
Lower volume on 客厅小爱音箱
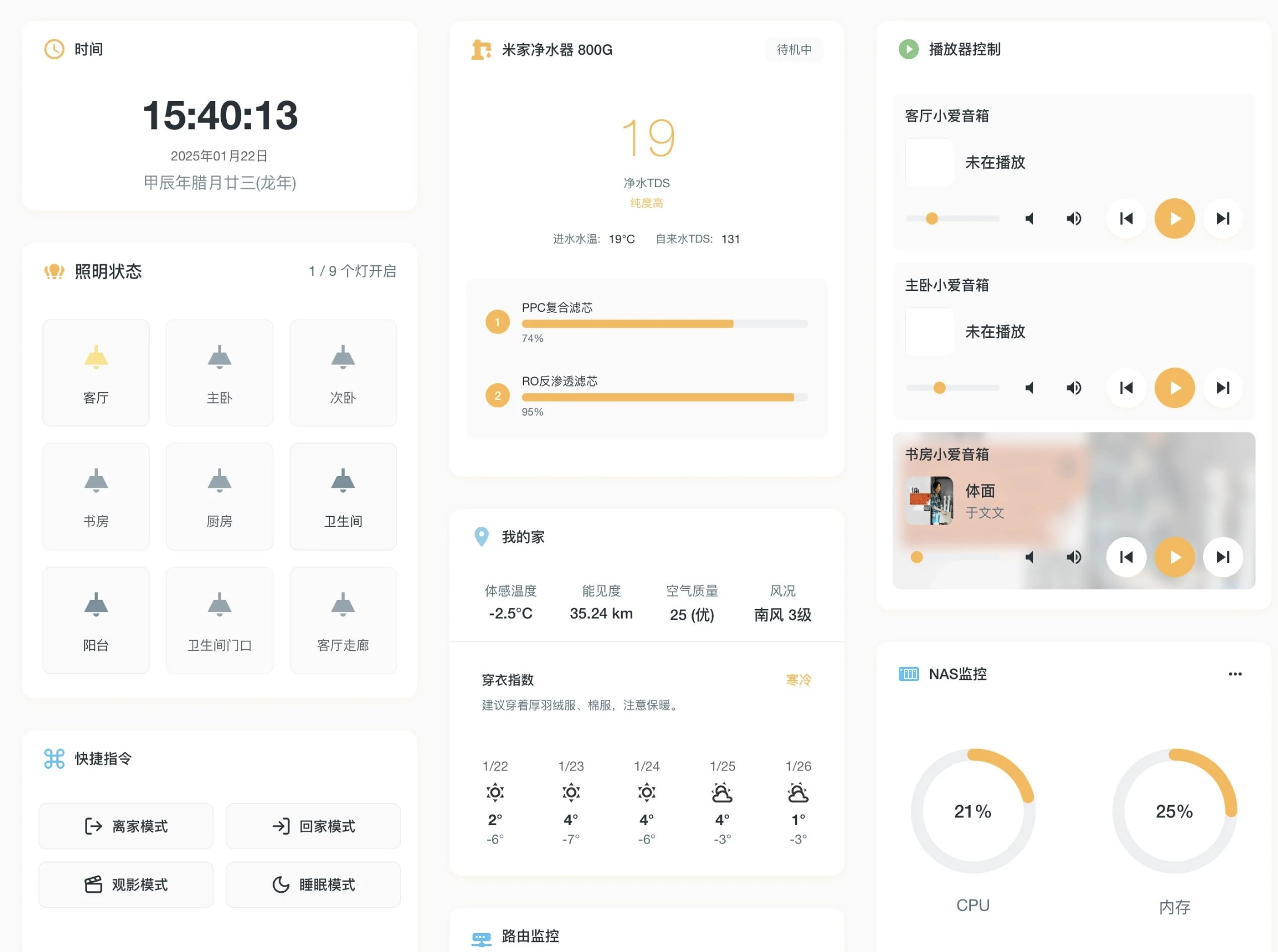point(1029,218)
